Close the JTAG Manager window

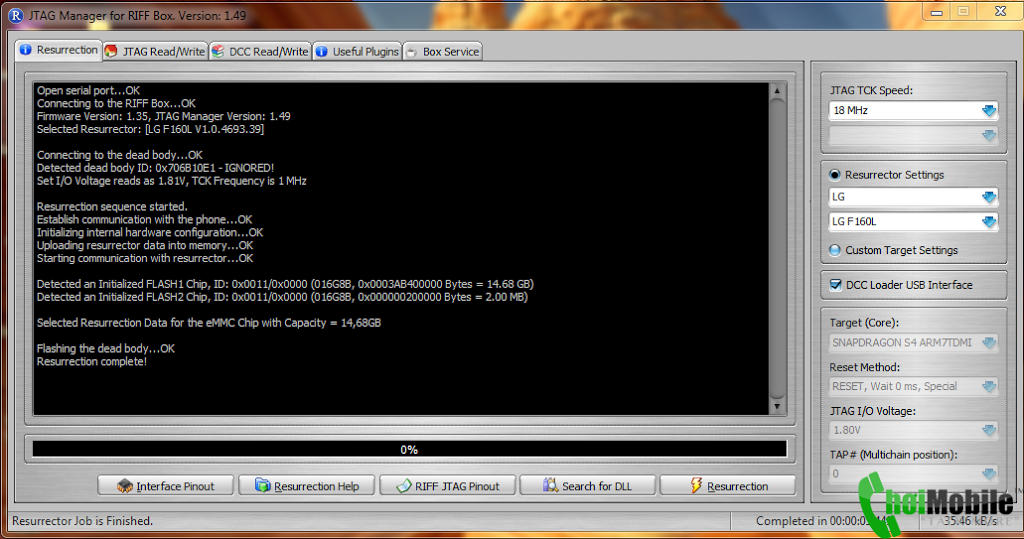coord(1000,12)
